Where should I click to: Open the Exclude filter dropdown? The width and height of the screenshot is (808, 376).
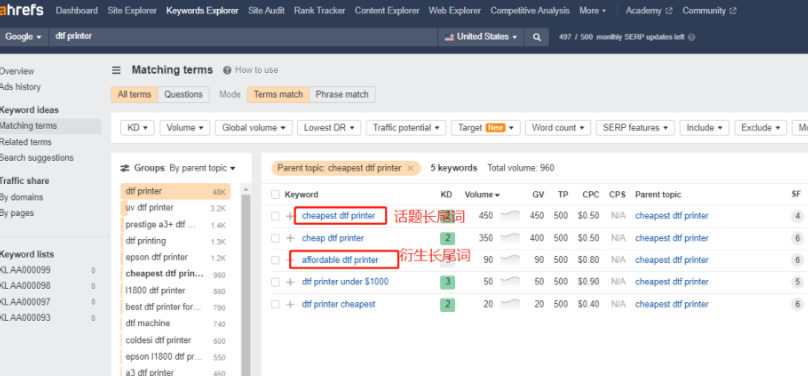761,128
